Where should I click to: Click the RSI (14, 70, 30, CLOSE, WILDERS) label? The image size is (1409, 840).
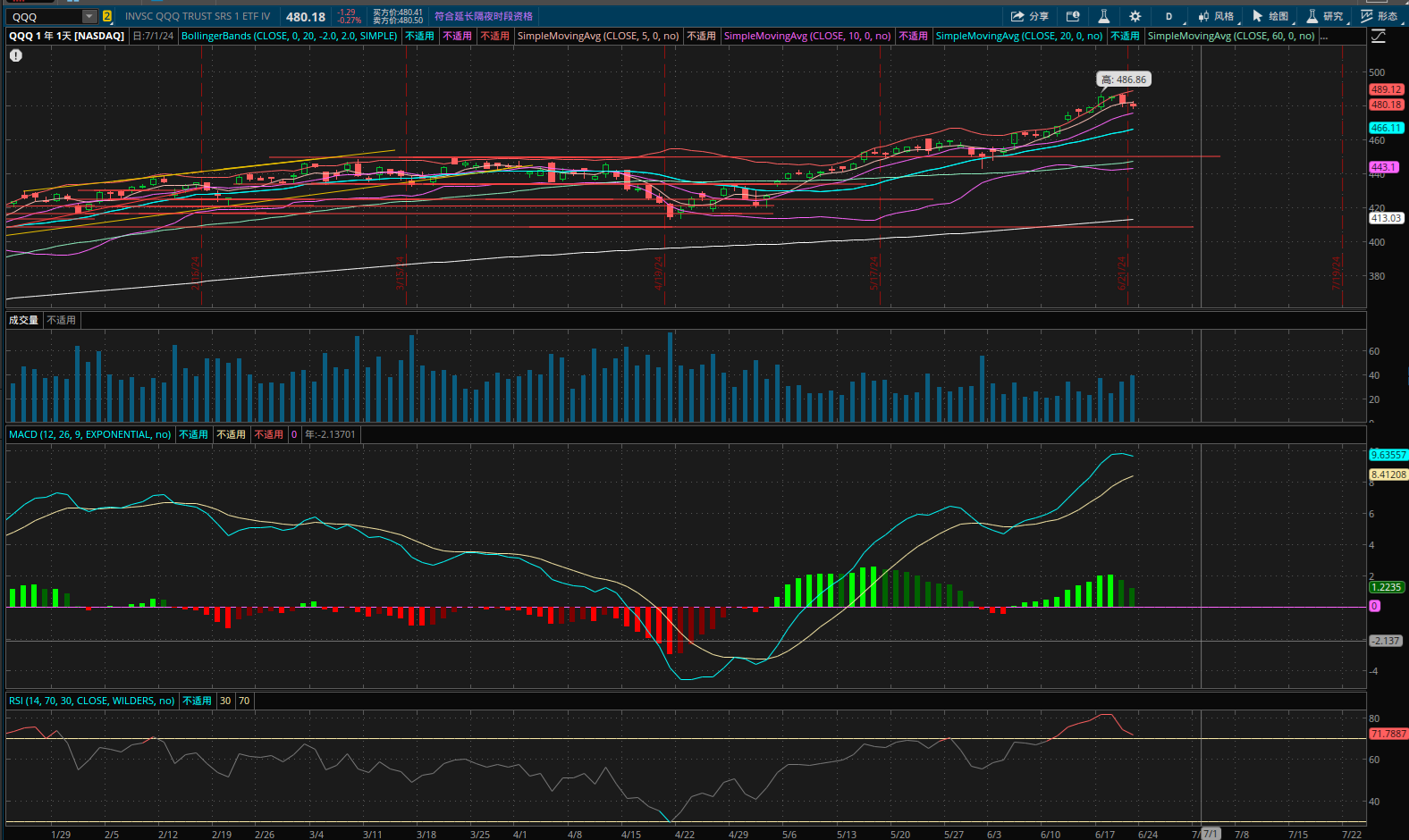coord(92,701)
